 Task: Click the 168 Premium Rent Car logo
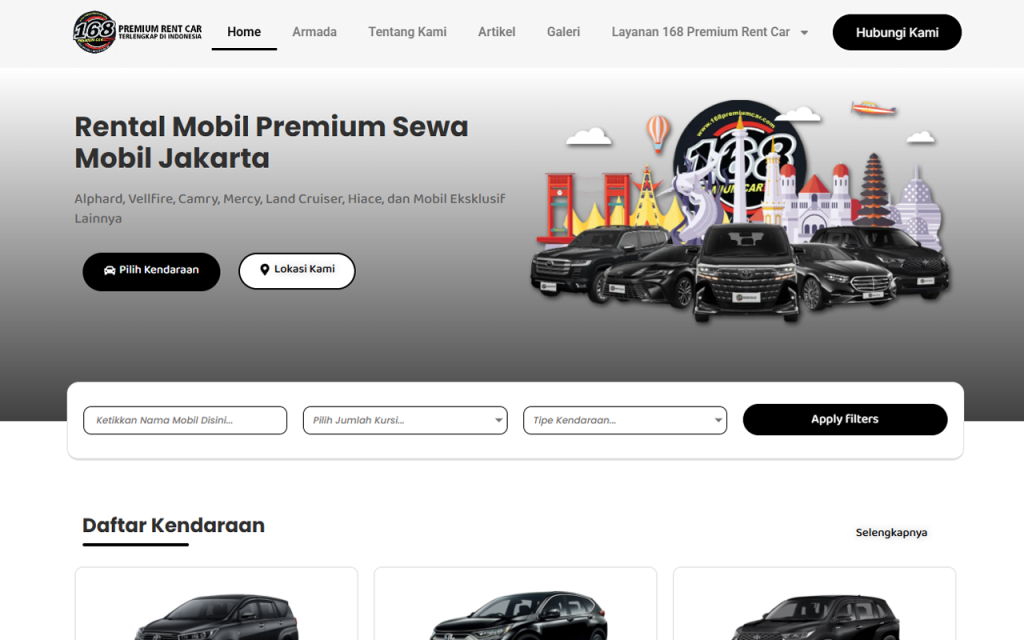click(137, 31)
